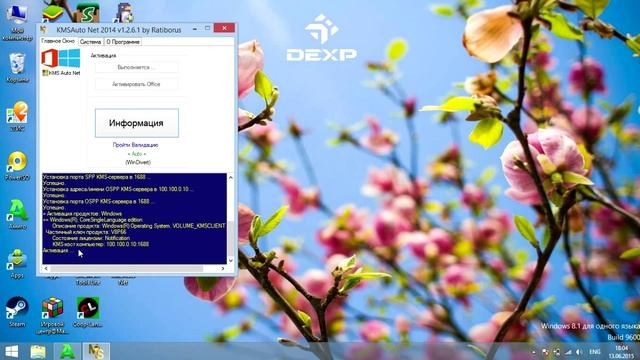
Task: Open the green S block-face desktop icon
Action: (x=87, y=13)
